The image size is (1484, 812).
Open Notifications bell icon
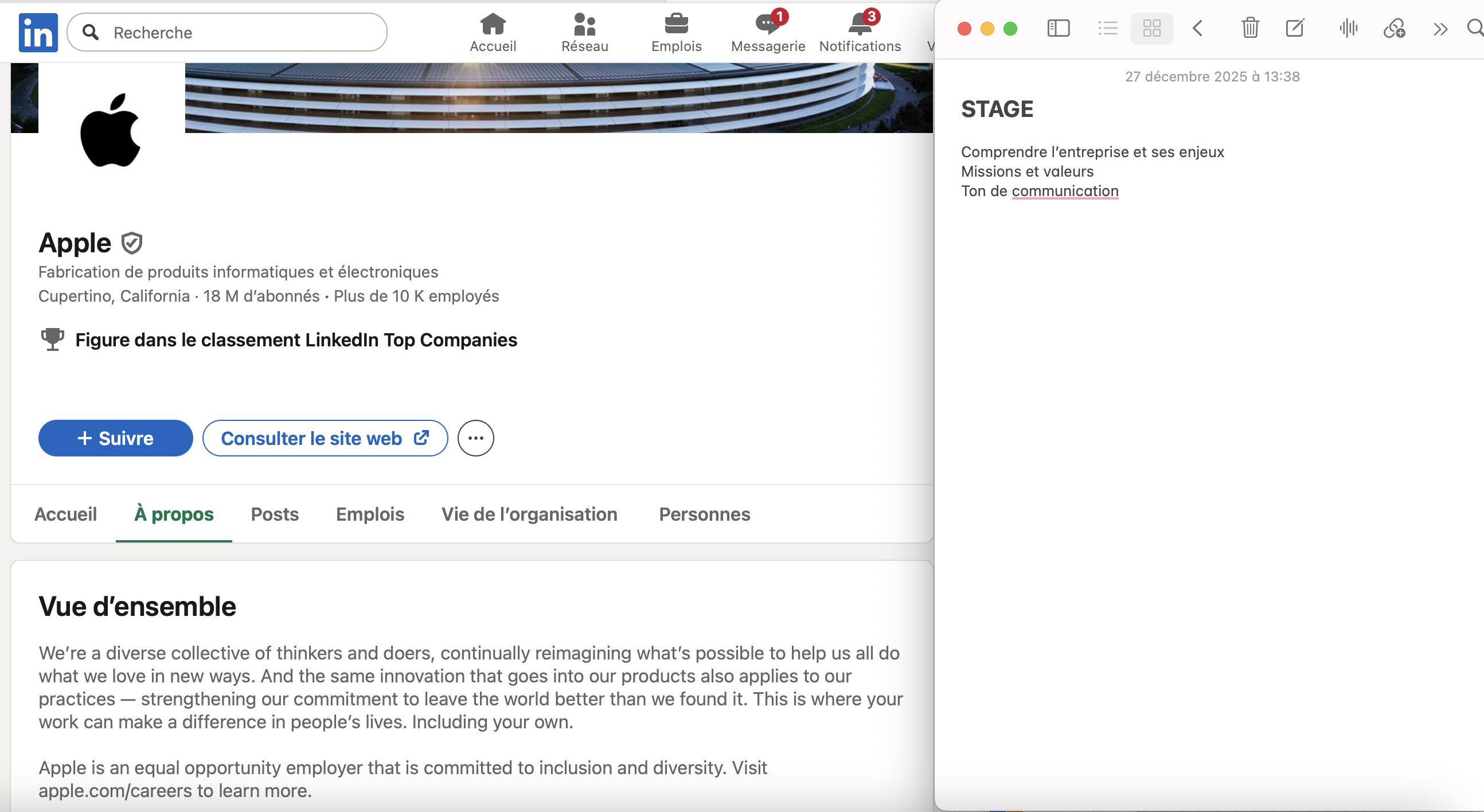coord(860,33)
